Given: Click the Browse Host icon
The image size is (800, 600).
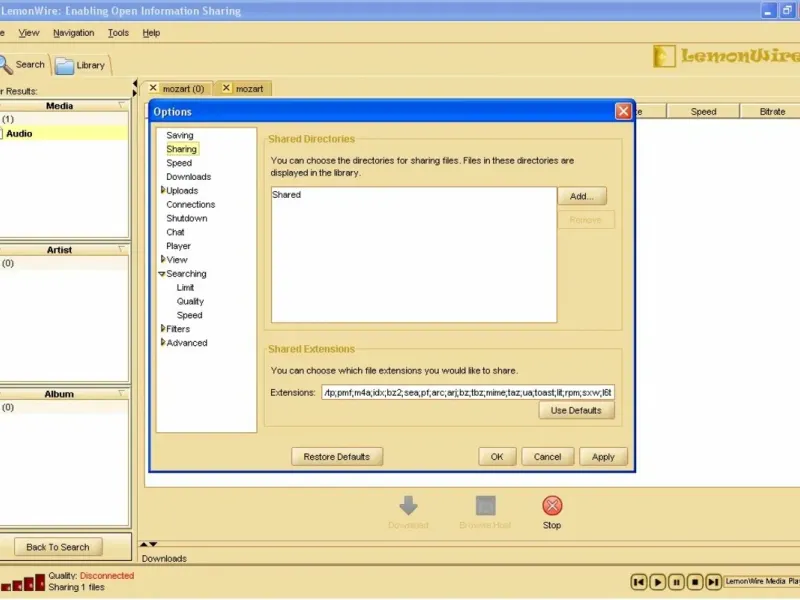Looking at the screenshot, I should pyautogui.click(x=485, y=506).
